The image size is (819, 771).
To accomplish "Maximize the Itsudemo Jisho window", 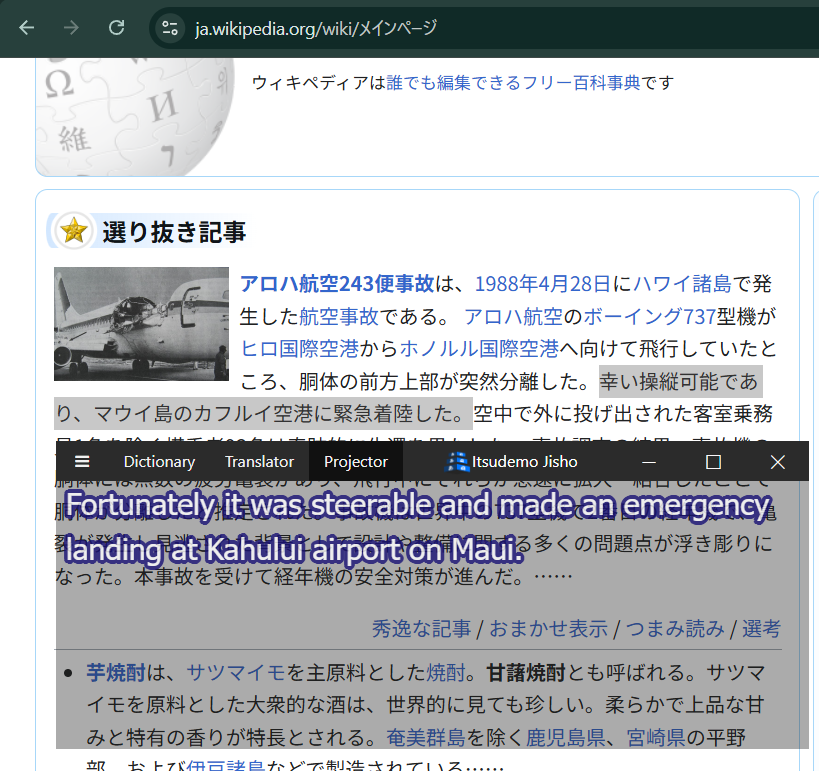I will pos(713,462).
